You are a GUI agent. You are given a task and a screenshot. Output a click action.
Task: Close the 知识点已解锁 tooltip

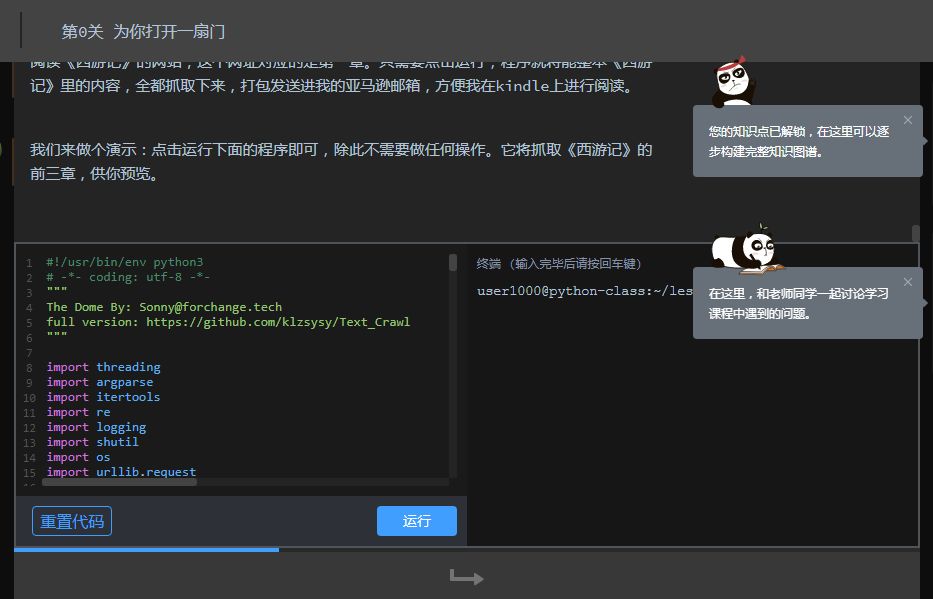[x=907, y=120]
